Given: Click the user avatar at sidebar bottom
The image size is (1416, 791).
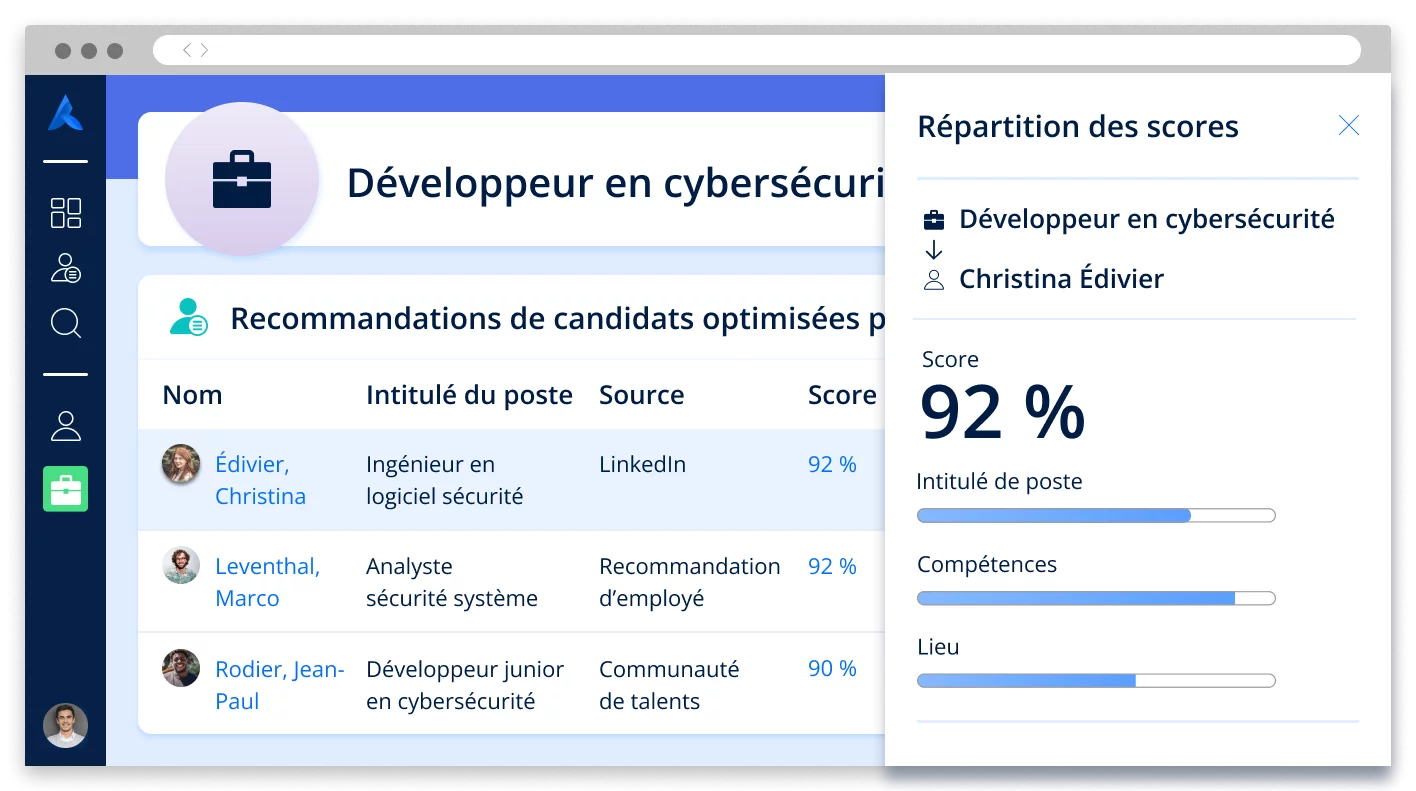Looking at the screenshot, I should click(x=65, y=725).
